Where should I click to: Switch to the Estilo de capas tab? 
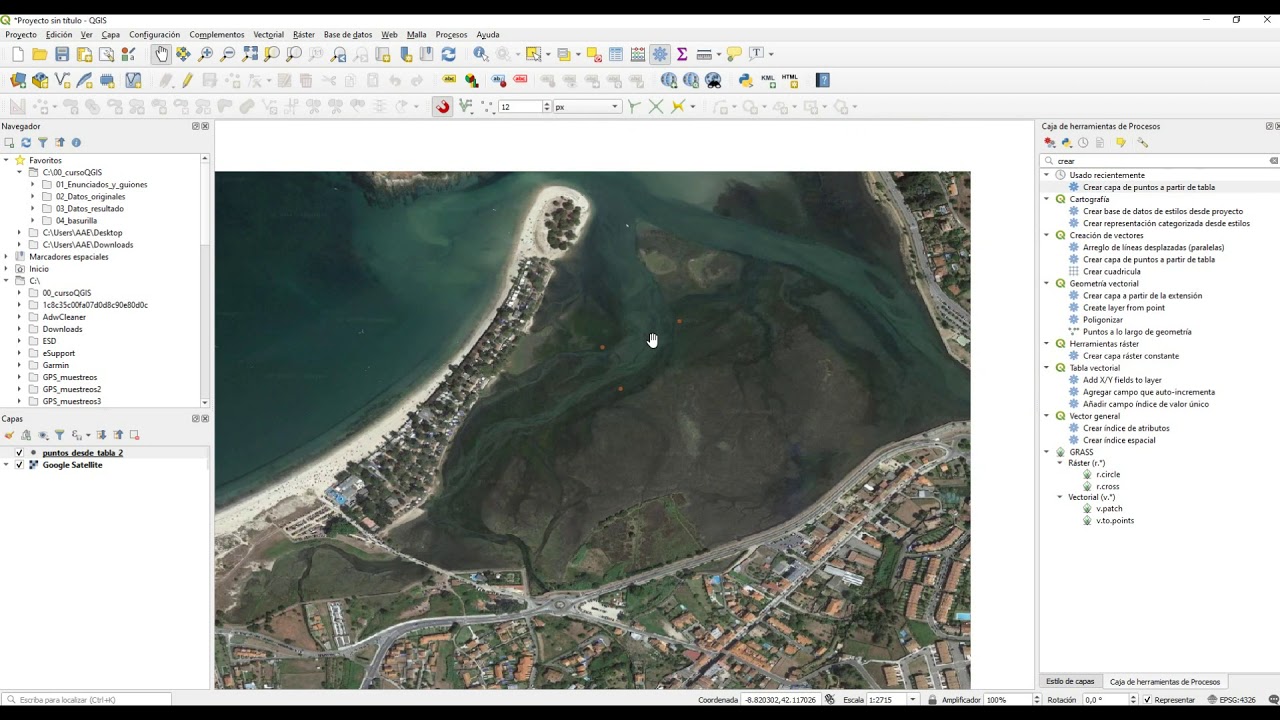click(x=1070, y=681)
